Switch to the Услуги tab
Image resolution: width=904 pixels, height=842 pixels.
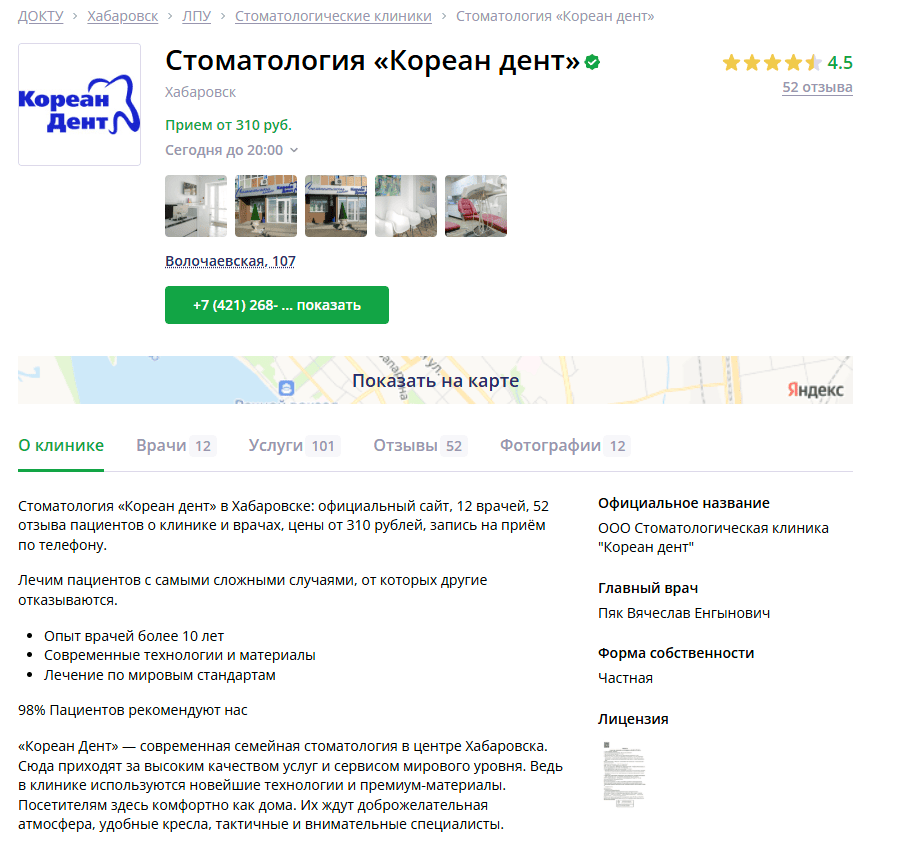293,446
